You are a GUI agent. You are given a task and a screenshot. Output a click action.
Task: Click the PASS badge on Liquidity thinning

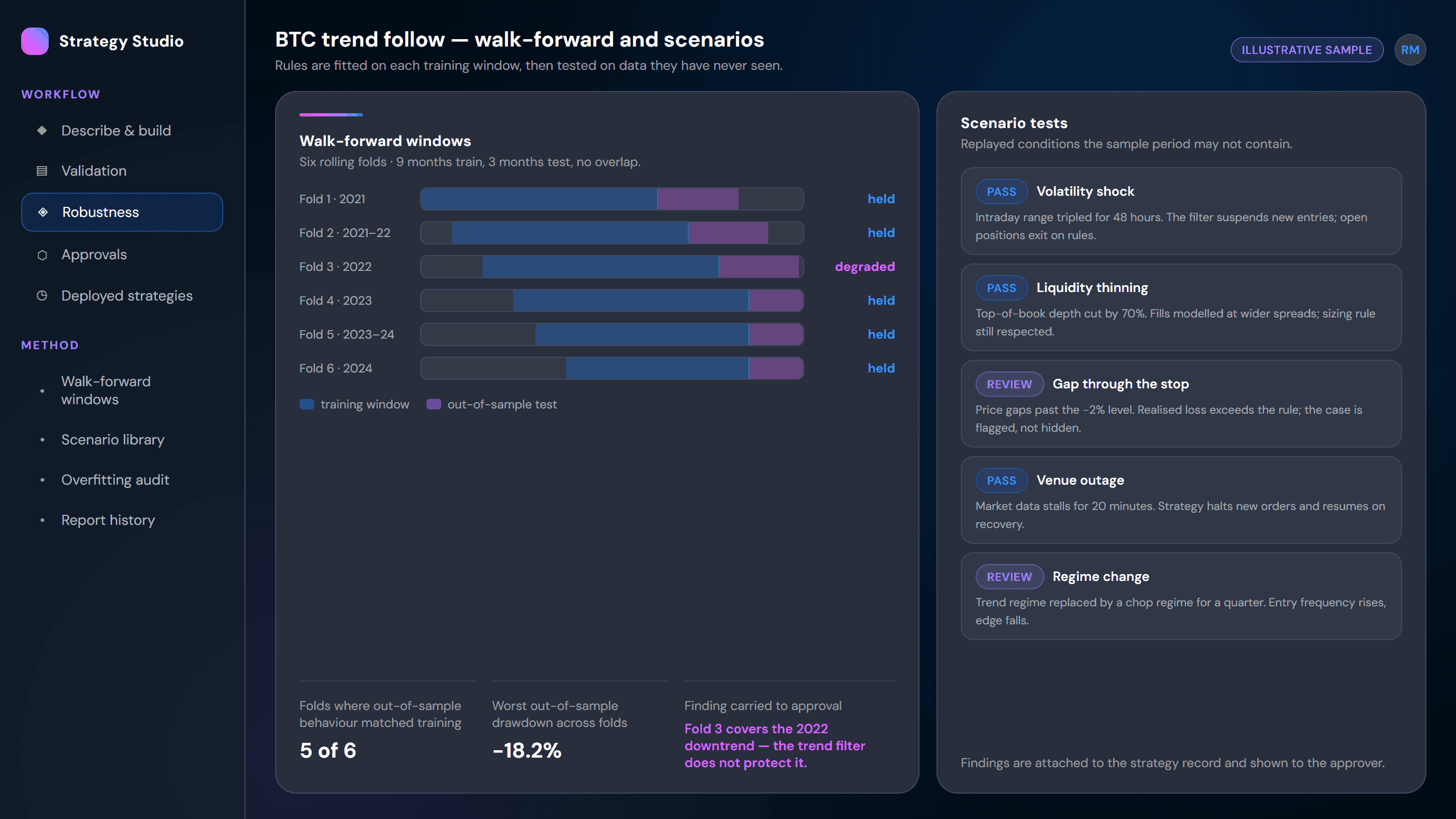pyautogui.click(x=1001, y=288)
